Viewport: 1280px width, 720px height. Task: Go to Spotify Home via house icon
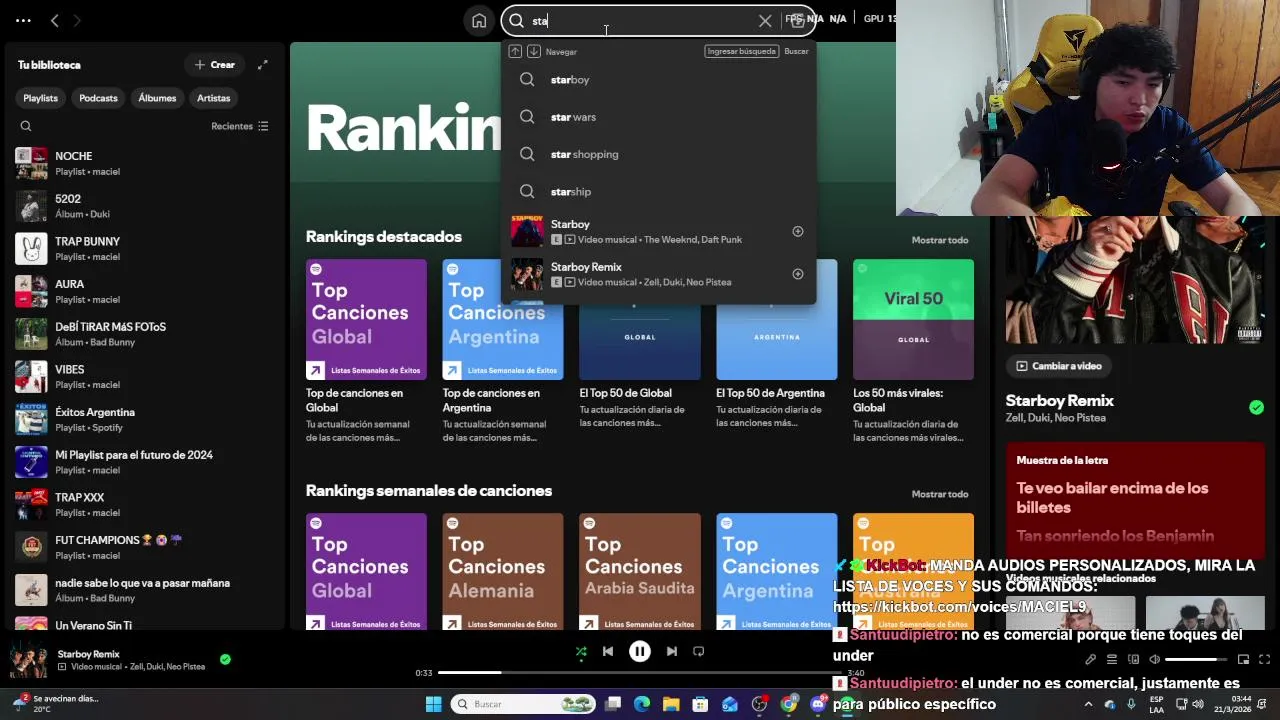tap(479, 20)
